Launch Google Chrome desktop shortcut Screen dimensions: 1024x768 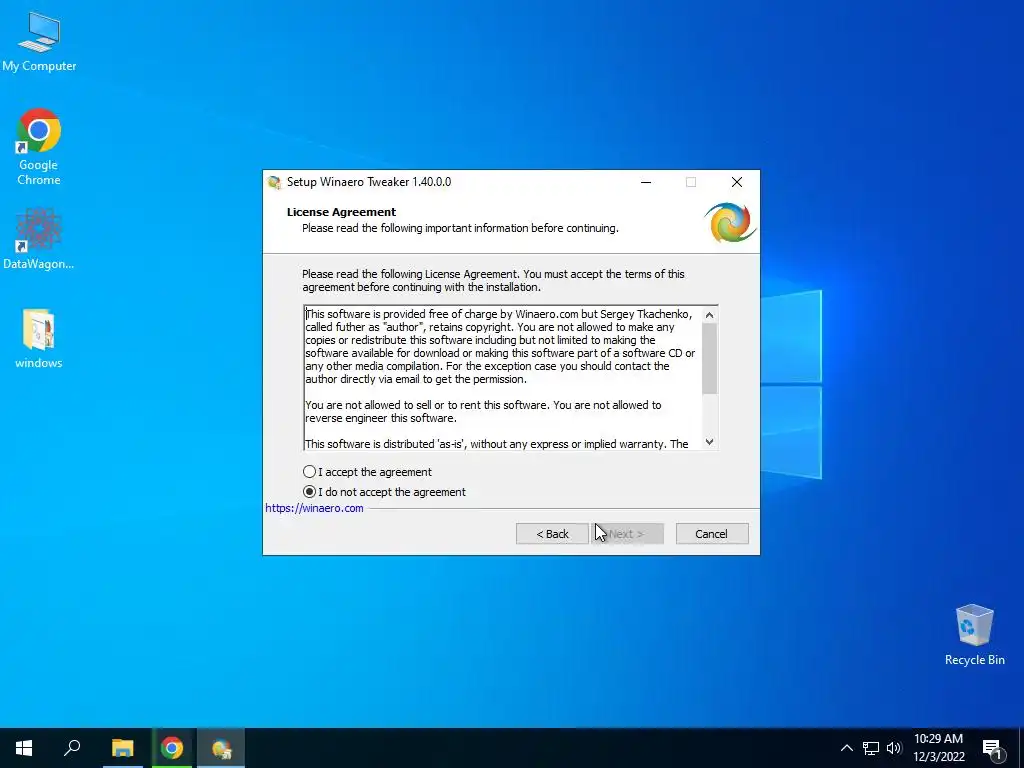(39, 147)
